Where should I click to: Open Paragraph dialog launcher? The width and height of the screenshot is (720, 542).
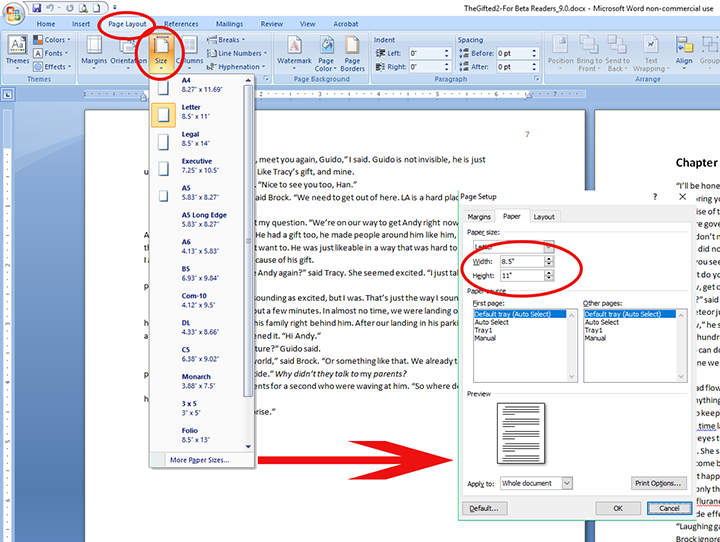536,79
